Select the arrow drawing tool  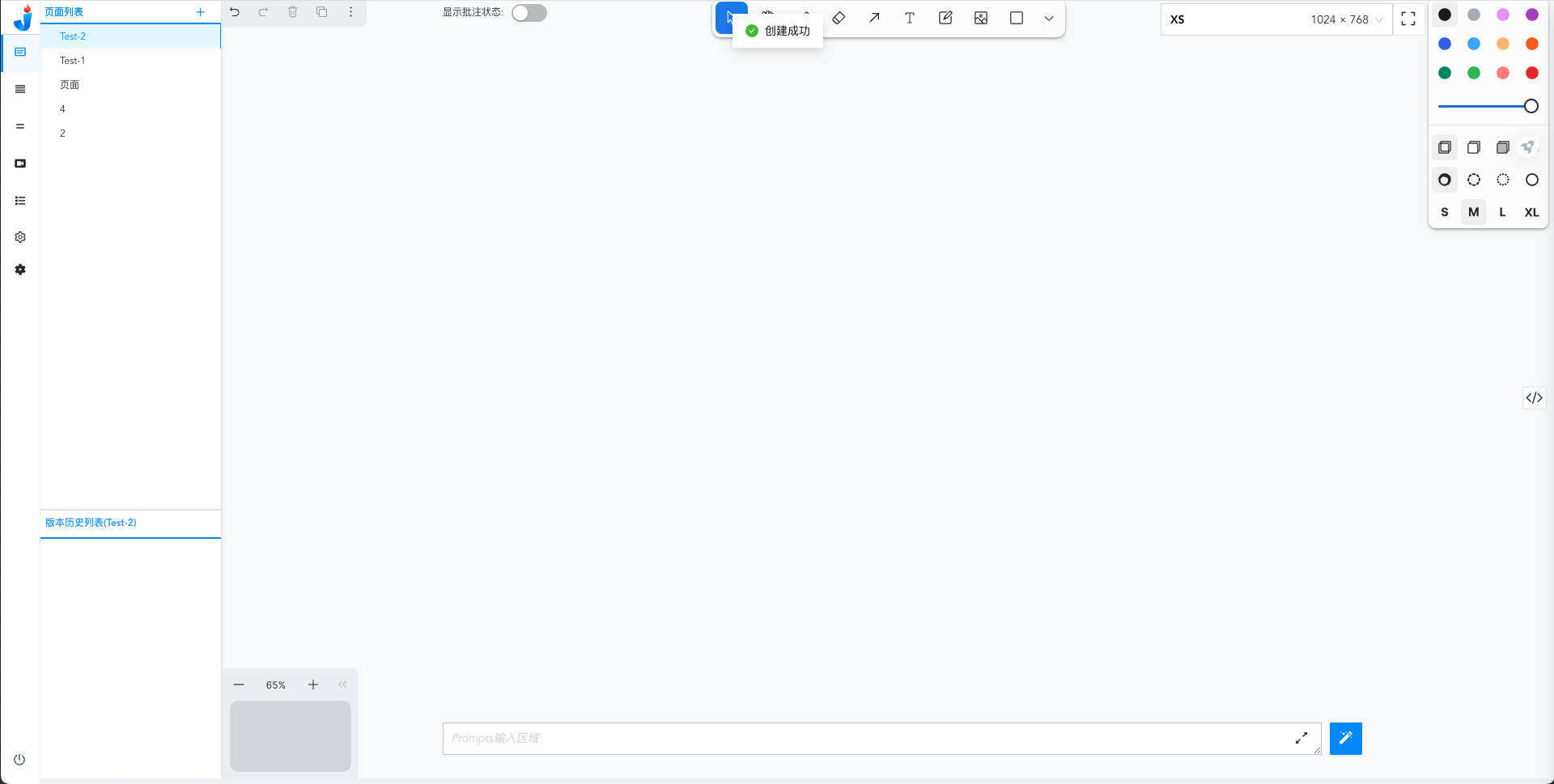tap(874, 18)
